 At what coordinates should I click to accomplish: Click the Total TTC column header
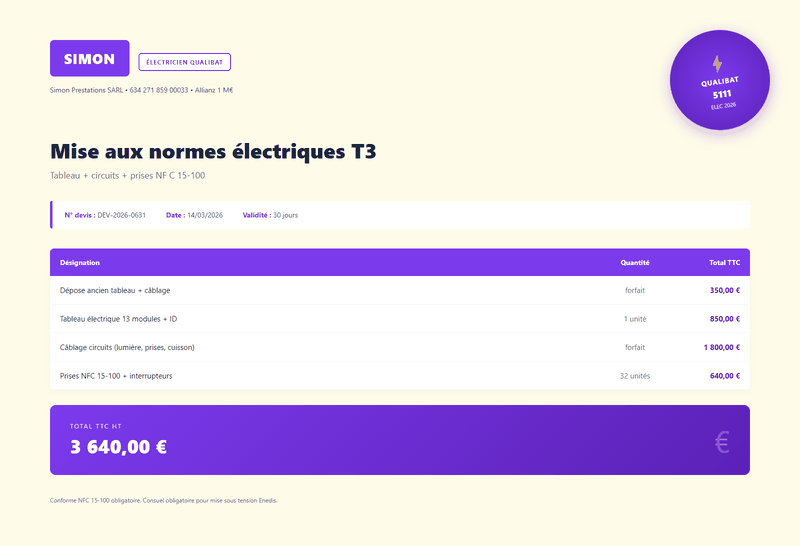click(x=724, y=263)
